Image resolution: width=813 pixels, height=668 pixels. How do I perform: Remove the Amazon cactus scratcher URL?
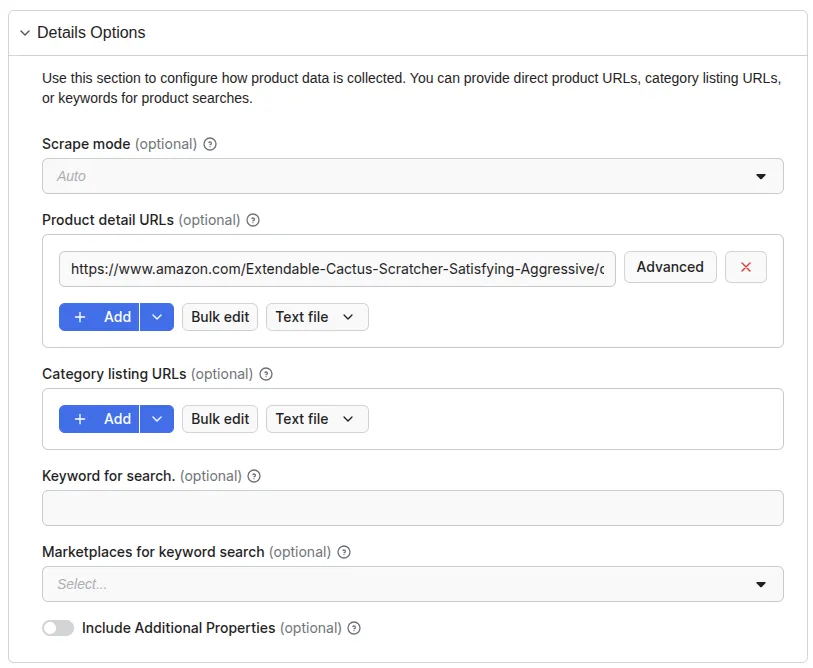click(745, 267)
